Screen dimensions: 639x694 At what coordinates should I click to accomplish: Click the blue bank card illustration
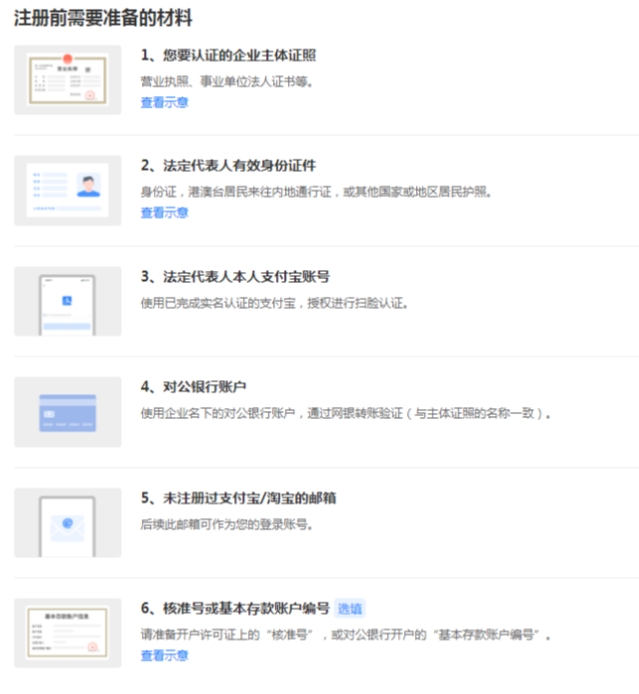(x=68, y=412)
